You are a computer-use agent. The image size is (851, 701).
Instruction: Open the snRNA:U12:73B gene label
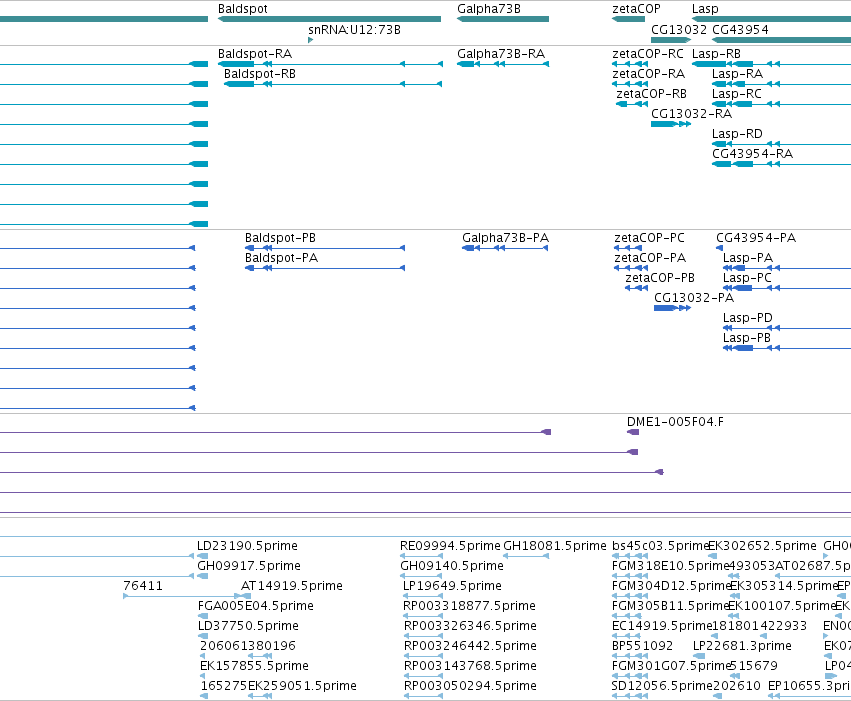coord(354,30)
